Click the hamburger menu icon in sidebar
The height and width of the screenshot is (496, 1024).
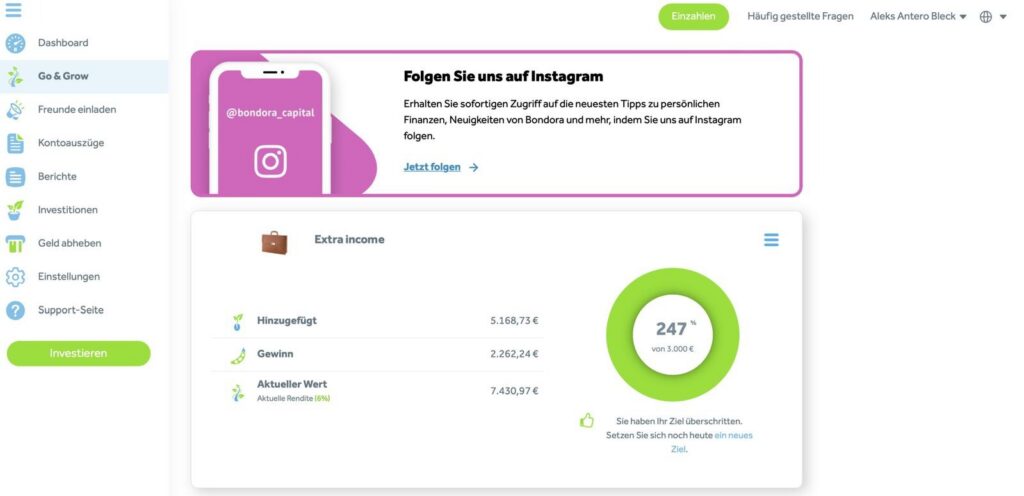tap(14, 10)
